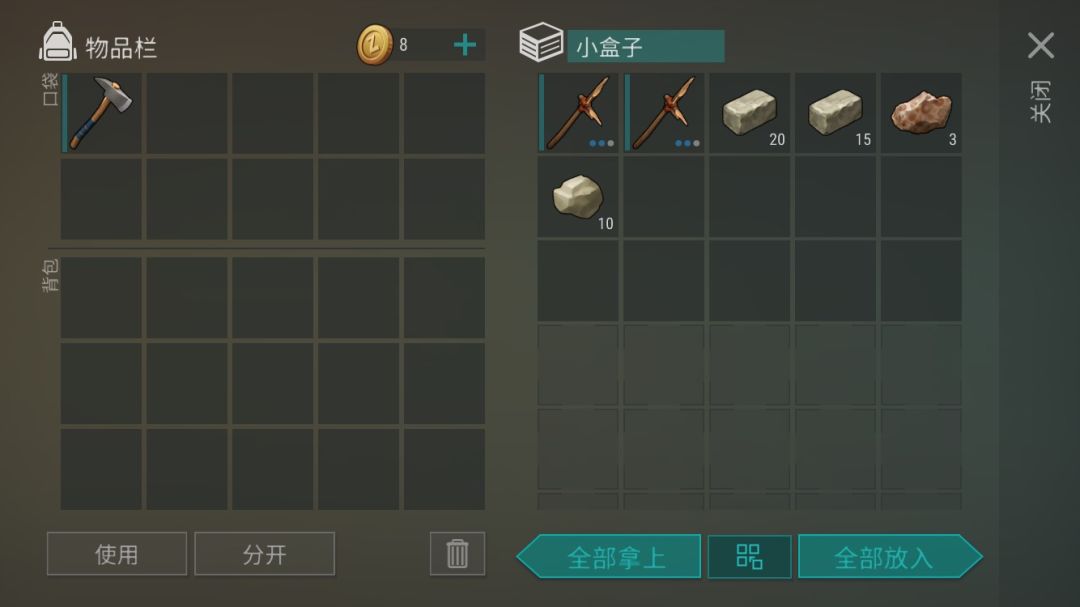
Task: Click the storage box icon beside 小盒子
Action: (x=541, y=42)
